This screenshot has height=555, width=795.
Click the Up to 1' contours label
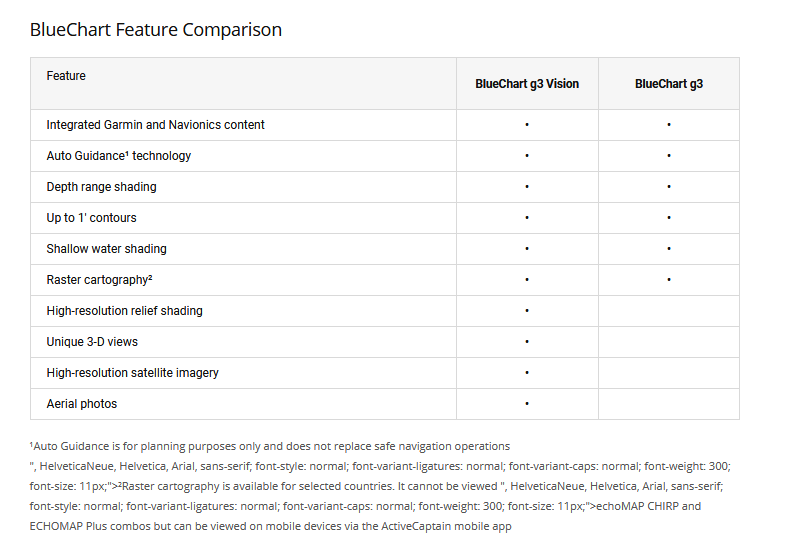[91, 218]
